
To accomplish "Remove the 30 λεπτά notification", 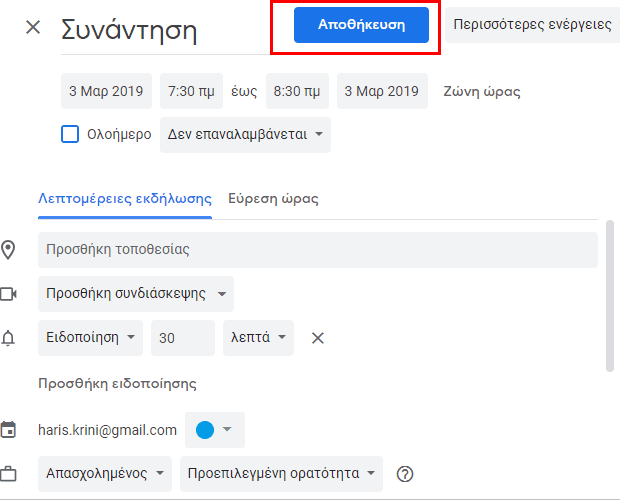I will (x=318, y=338).
